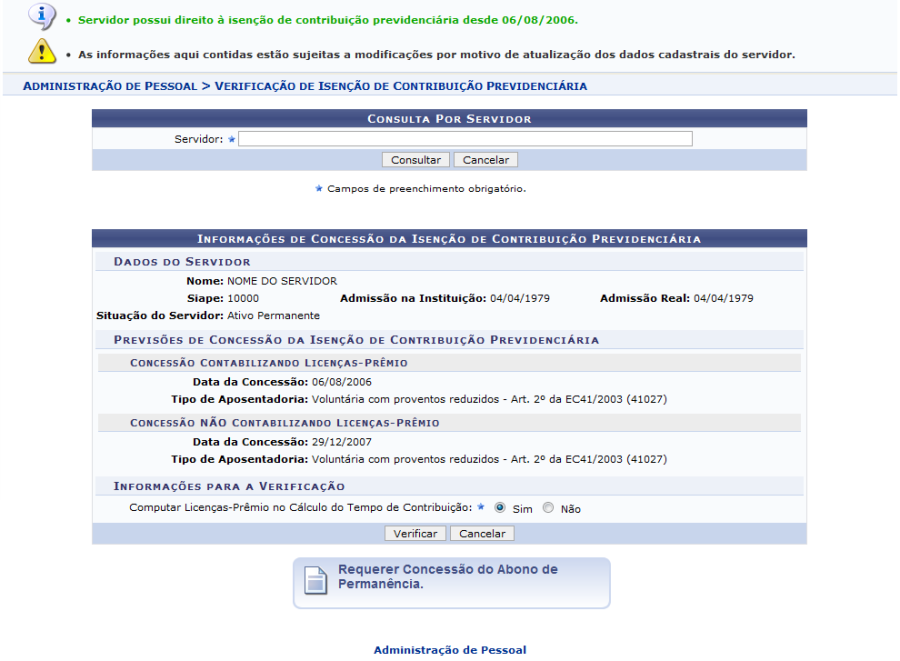Follow the Administração de Pessoal footer link

[449, 650]
